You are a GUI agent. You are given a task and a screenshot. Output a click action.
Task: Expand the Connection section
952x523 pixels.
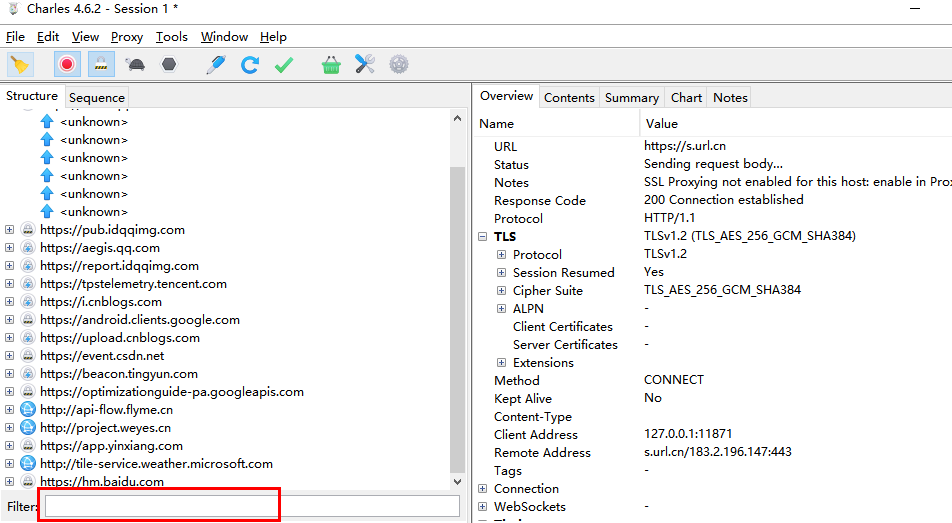point(483,488)
